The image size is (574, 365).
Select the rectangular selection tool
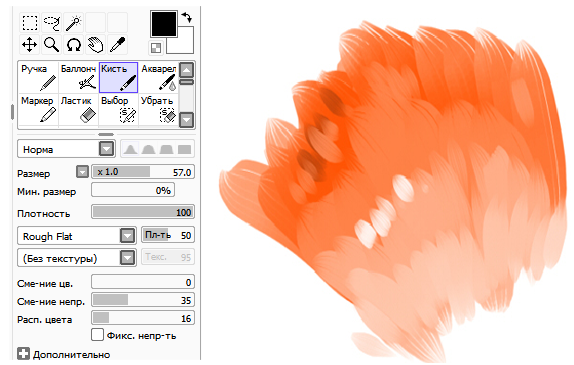(x=30, y=23)
